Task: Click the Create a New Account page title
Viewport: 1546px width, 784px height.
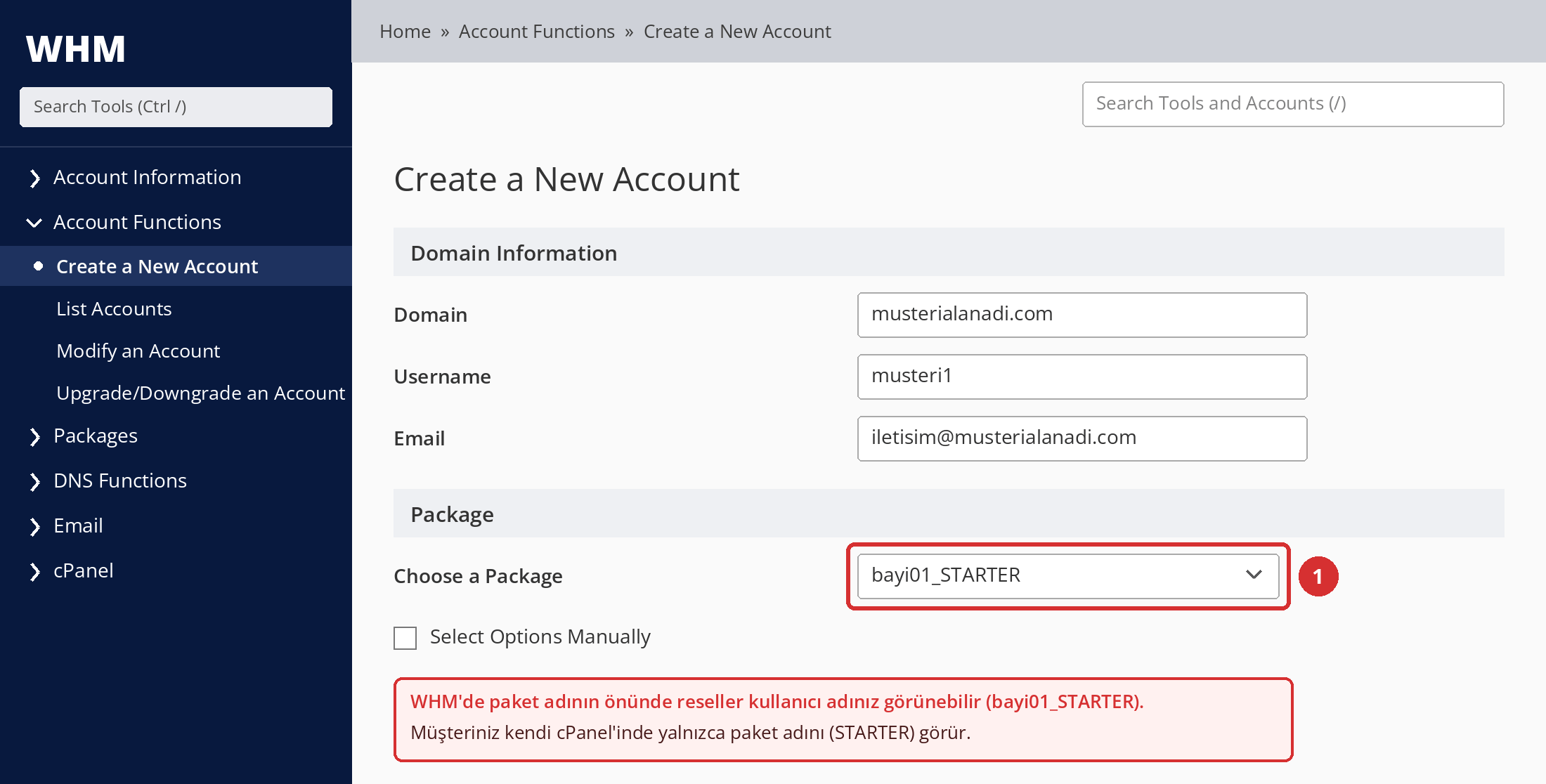Action: click(566, 179)
